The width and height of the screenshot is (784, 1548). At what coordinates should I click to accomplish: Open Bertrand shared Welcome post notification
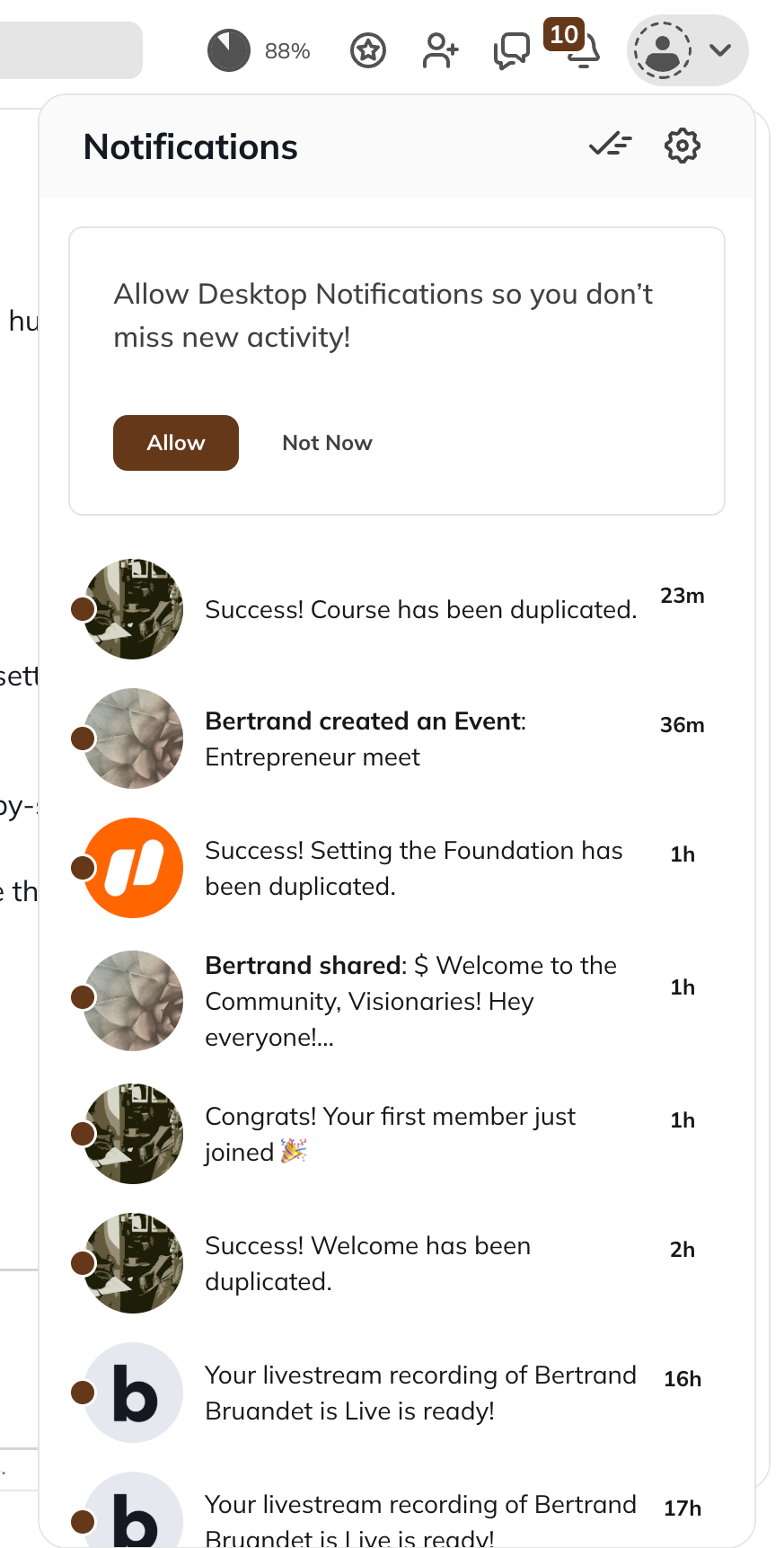pyautogui.click(x=410, y=1001)
